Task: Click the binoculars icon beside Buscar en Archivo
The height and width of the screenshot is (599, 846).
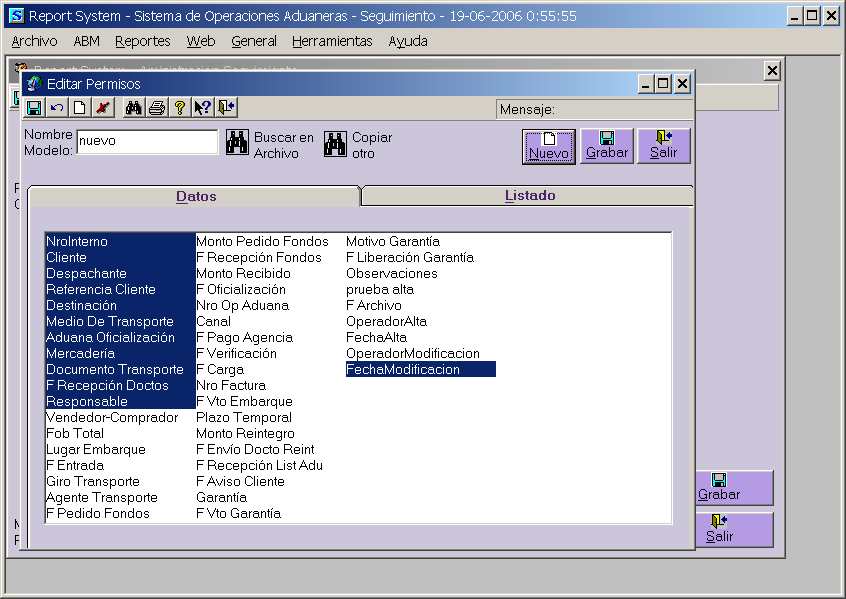Action: pos(237,143)
